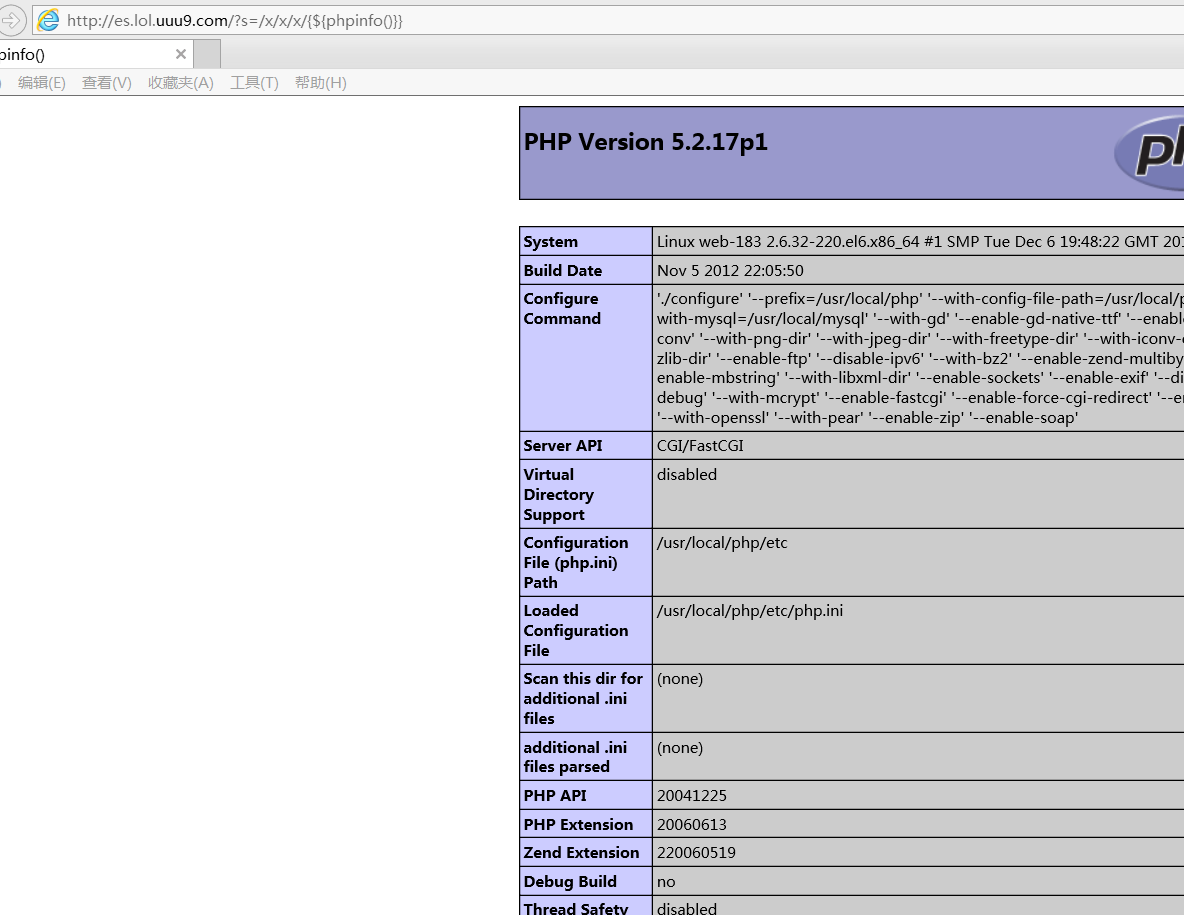Click (none) value for files parsed row
The image size is (1184, 915).
[x=680, y=747]
